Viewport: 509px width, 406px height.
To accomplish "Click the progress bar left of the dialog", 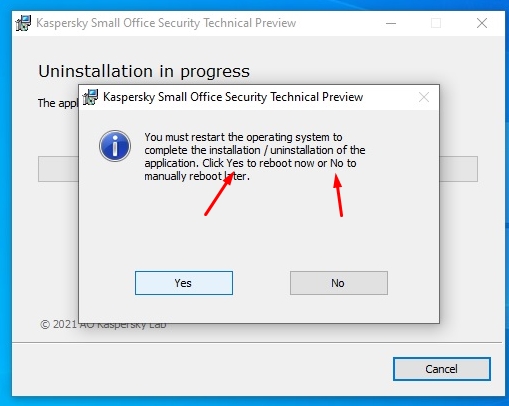I will point(58,169).
